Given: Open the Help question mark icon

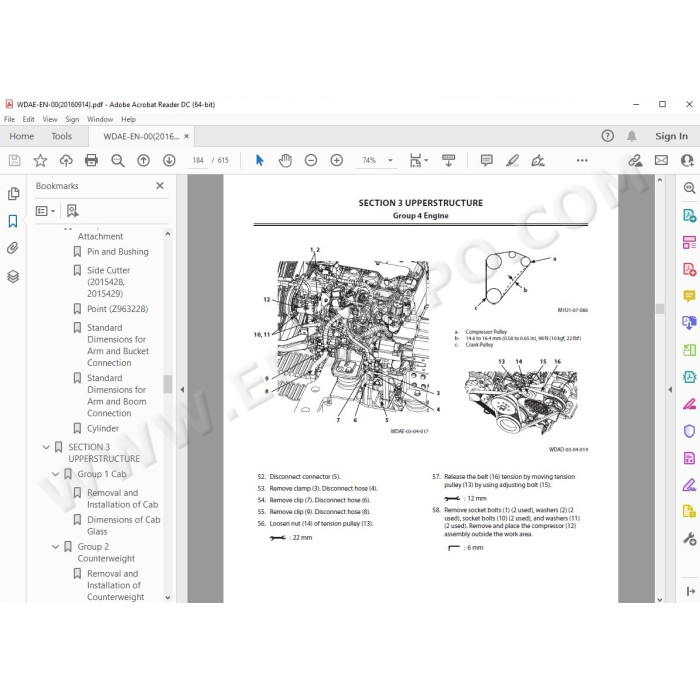Looking at the screenshot, I should 608,136.
